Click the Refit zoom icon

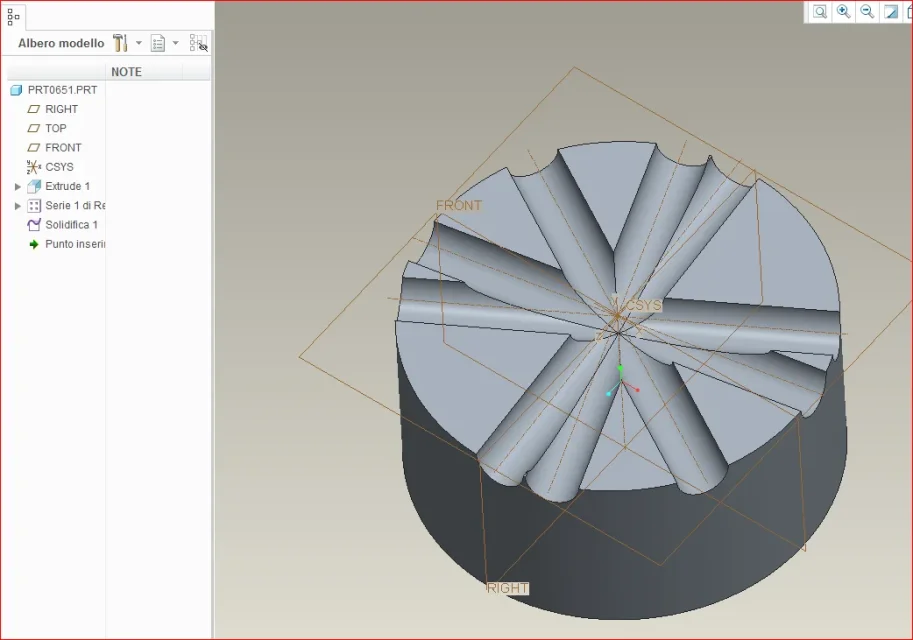[820, 12]
